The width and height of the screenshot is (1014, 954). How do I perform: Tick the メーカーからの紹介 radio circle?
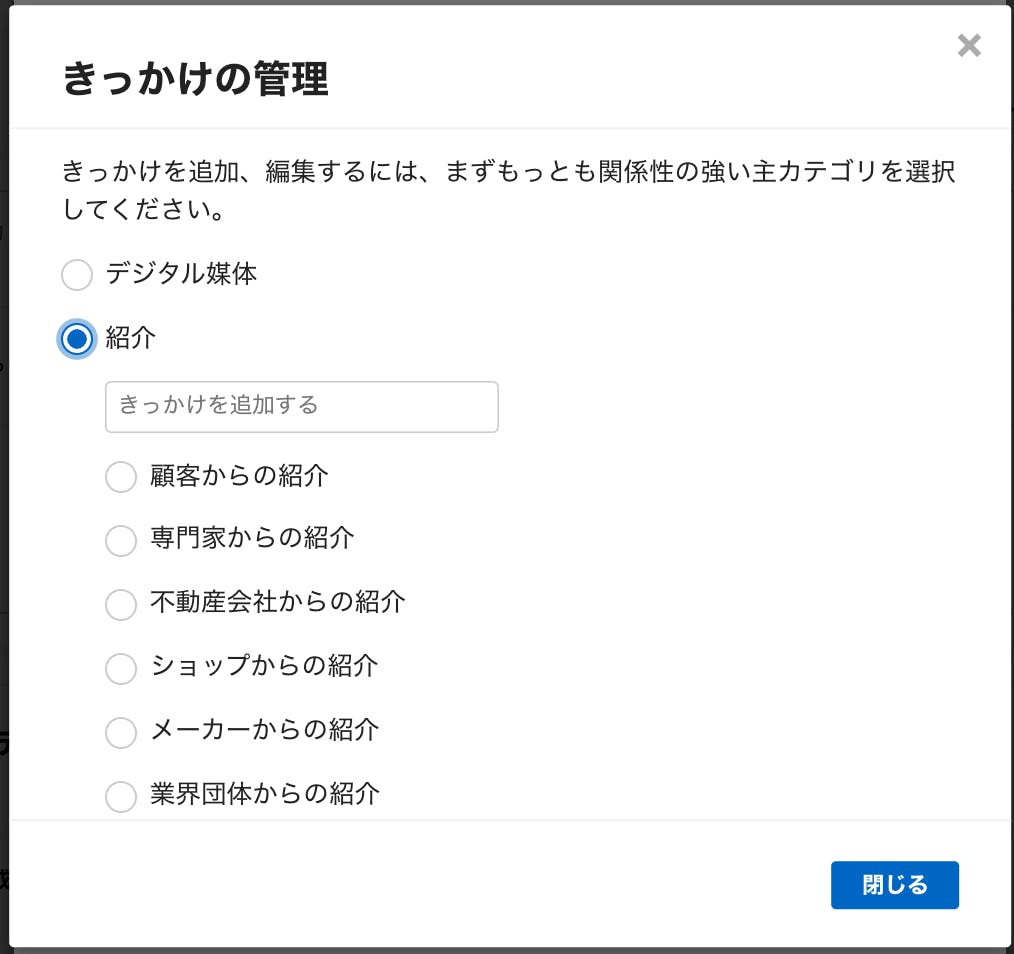point(121,733)
